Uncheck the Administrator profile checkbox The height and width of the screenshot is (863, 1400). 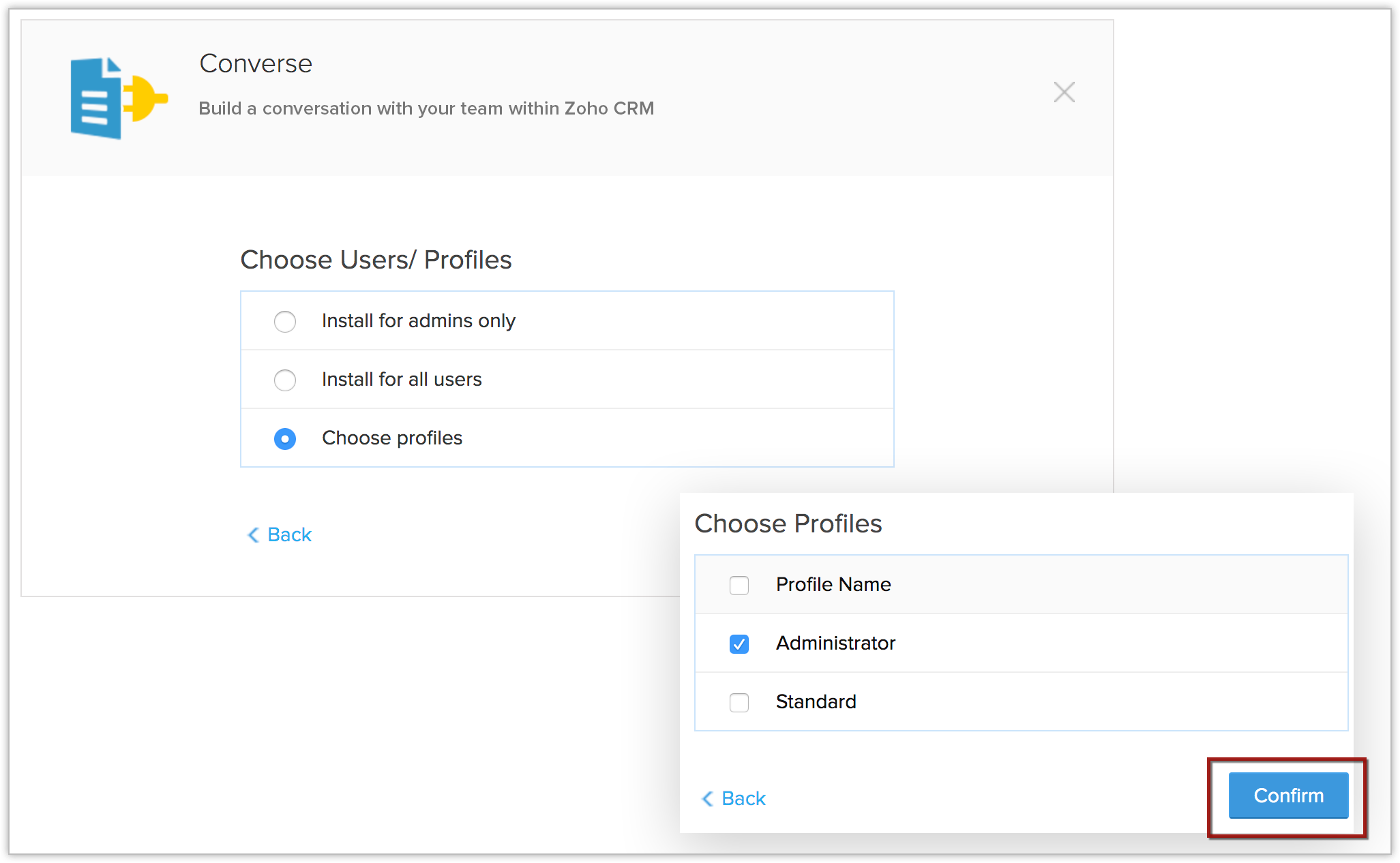739,644
